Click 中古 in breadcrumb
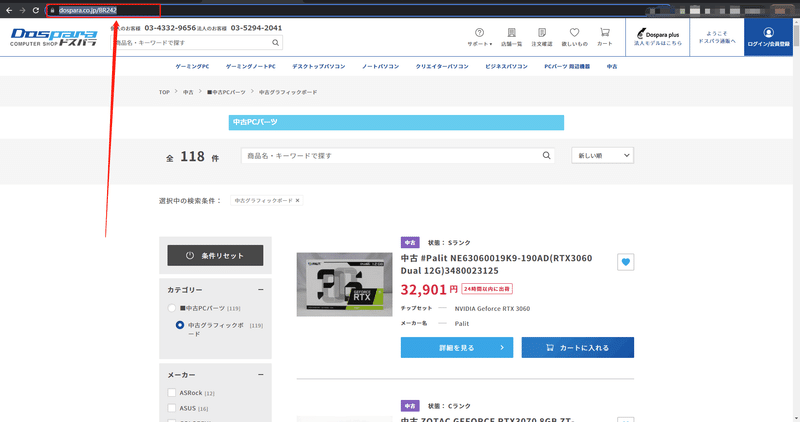The width and height of the screenshot is (800, 422). [188, 92]
